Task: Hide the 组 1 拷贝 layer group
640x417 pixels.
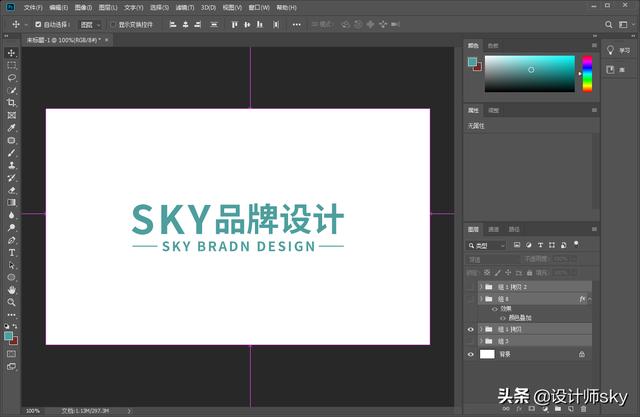Action: [471, 329]
